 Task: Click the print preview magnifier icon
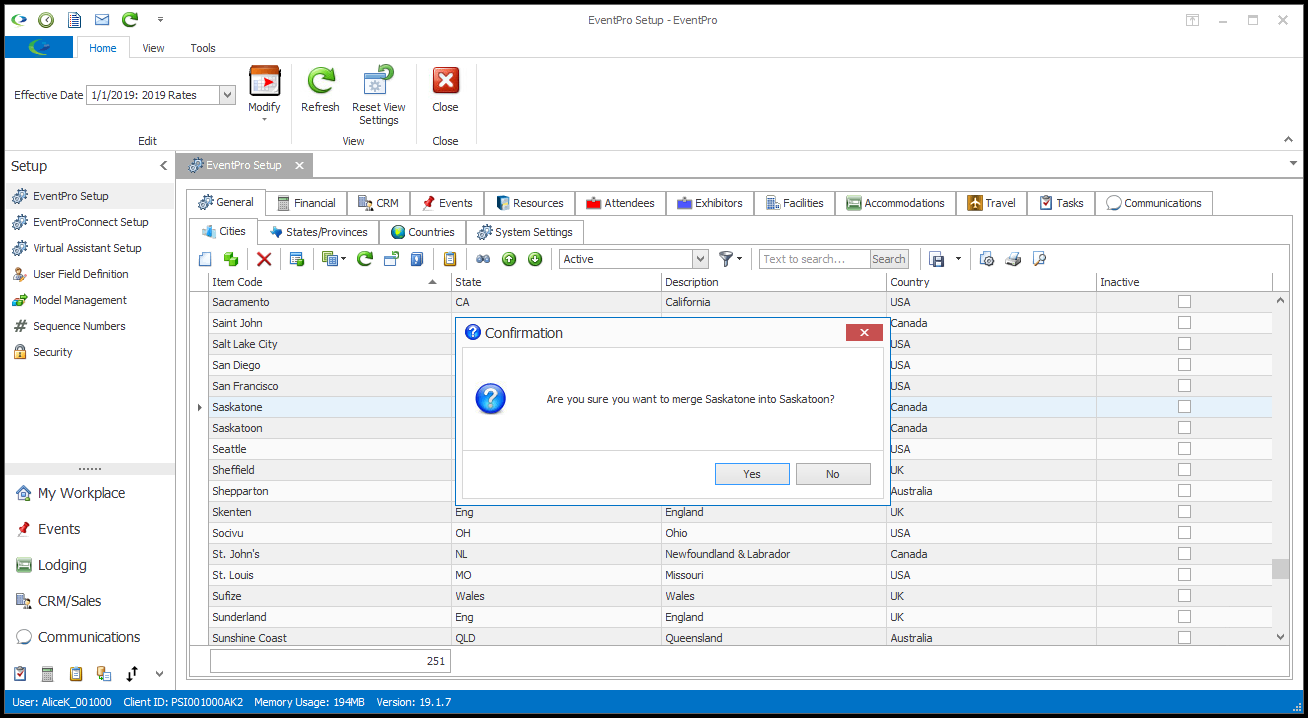click(x=1039, y=259)
